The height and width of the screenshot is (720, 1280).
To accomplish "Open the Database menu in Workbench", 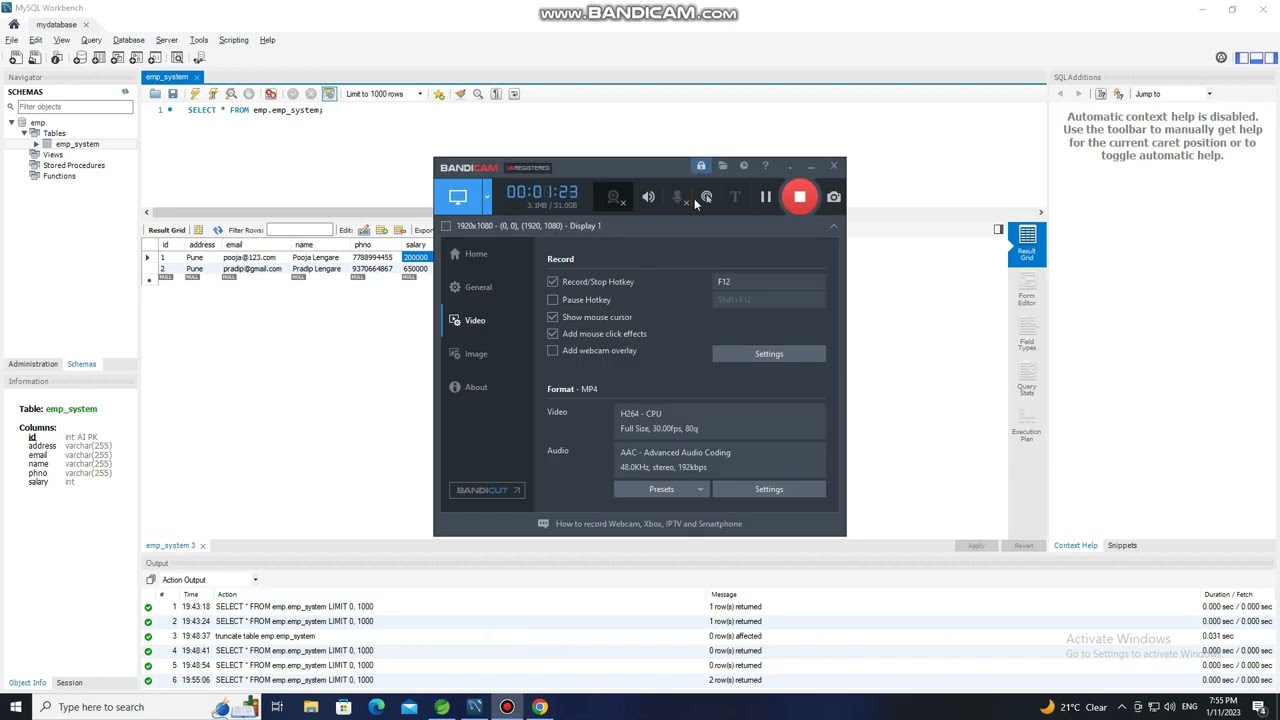I will 128,40.
